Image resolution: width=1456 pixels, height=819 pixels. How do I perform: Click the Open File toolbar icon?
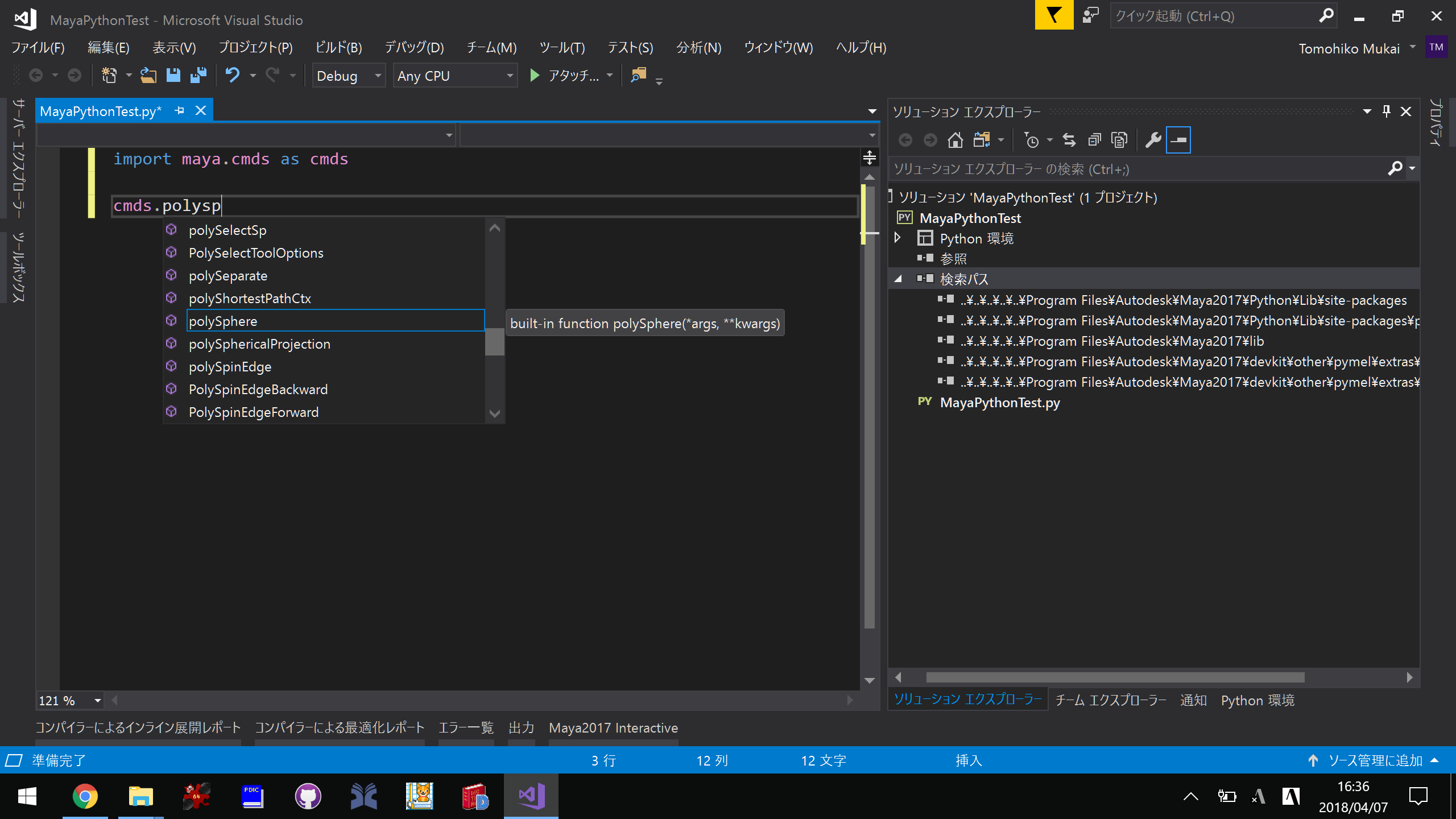tap(148, 75)
